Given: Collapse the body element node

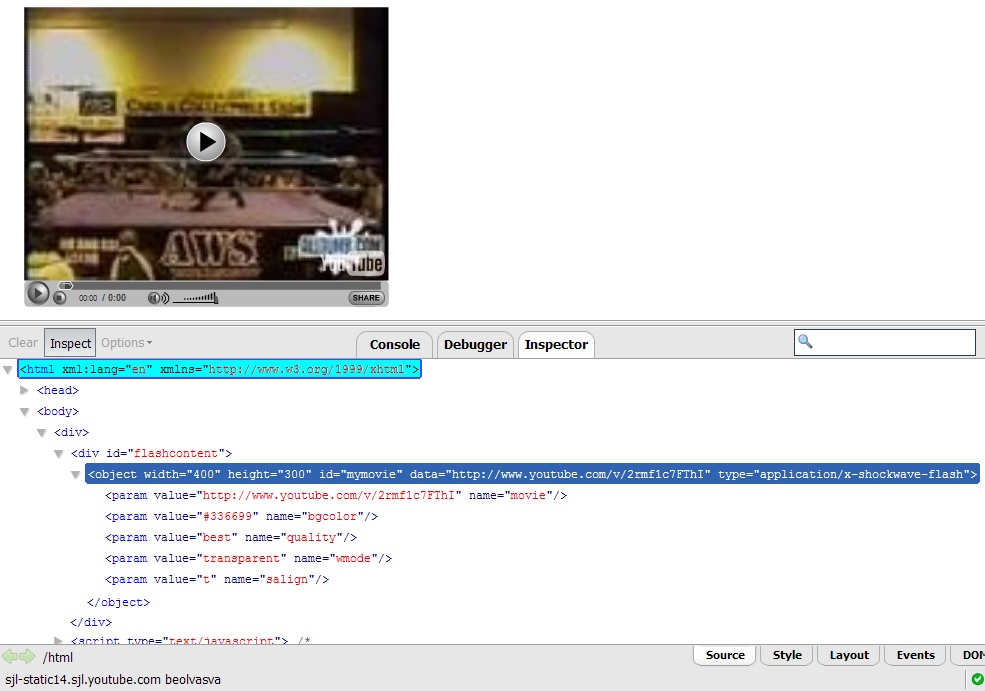Looking at the screenshot, I should coord(25,411).
